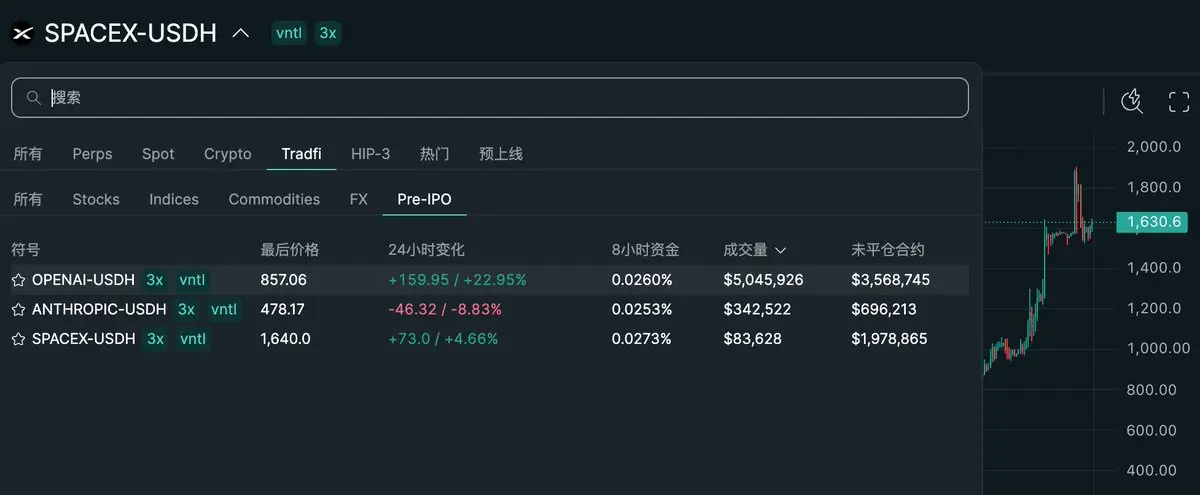Screen dimensions: 1200x495
Task: Select the second-row 所有 sub-filter
Action: [x=28, y=199]
